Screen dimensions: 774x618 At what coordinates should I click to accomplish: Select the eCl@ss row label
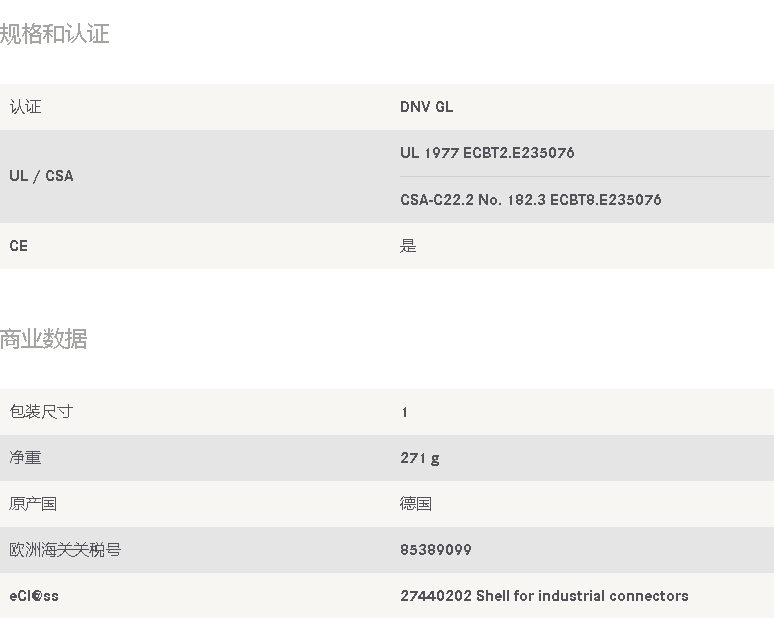pos(34,596)
